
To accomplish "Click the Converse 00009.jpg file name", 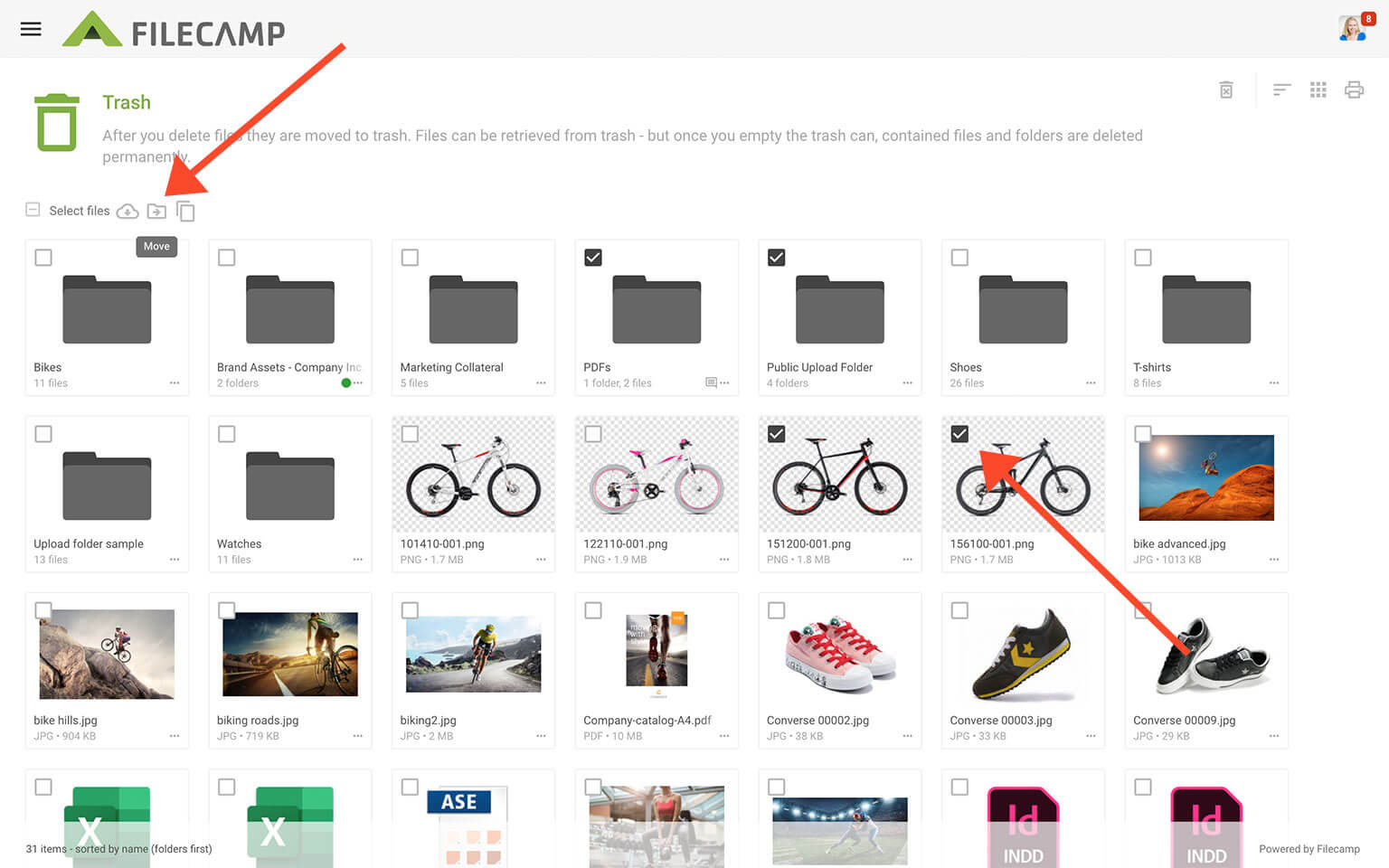I will tap(1184, 720).
